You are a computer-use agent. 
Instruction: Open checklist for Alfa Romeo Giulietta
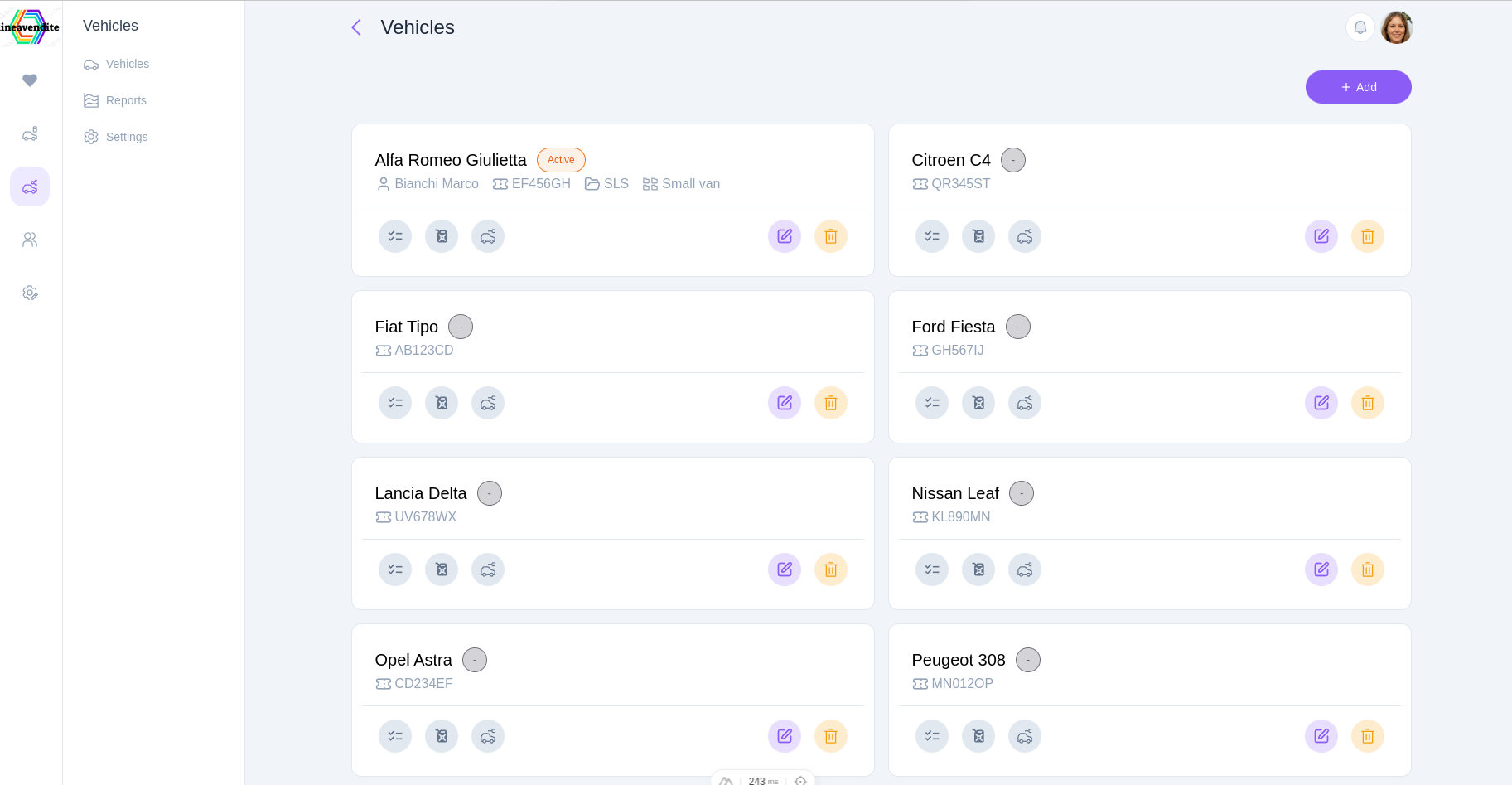click(395, 236)
